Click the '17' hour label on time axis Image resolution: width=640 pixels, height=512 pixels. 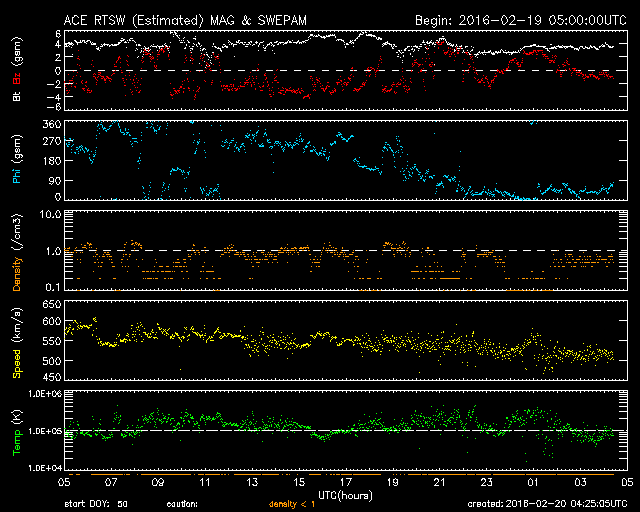pos(346,483)
